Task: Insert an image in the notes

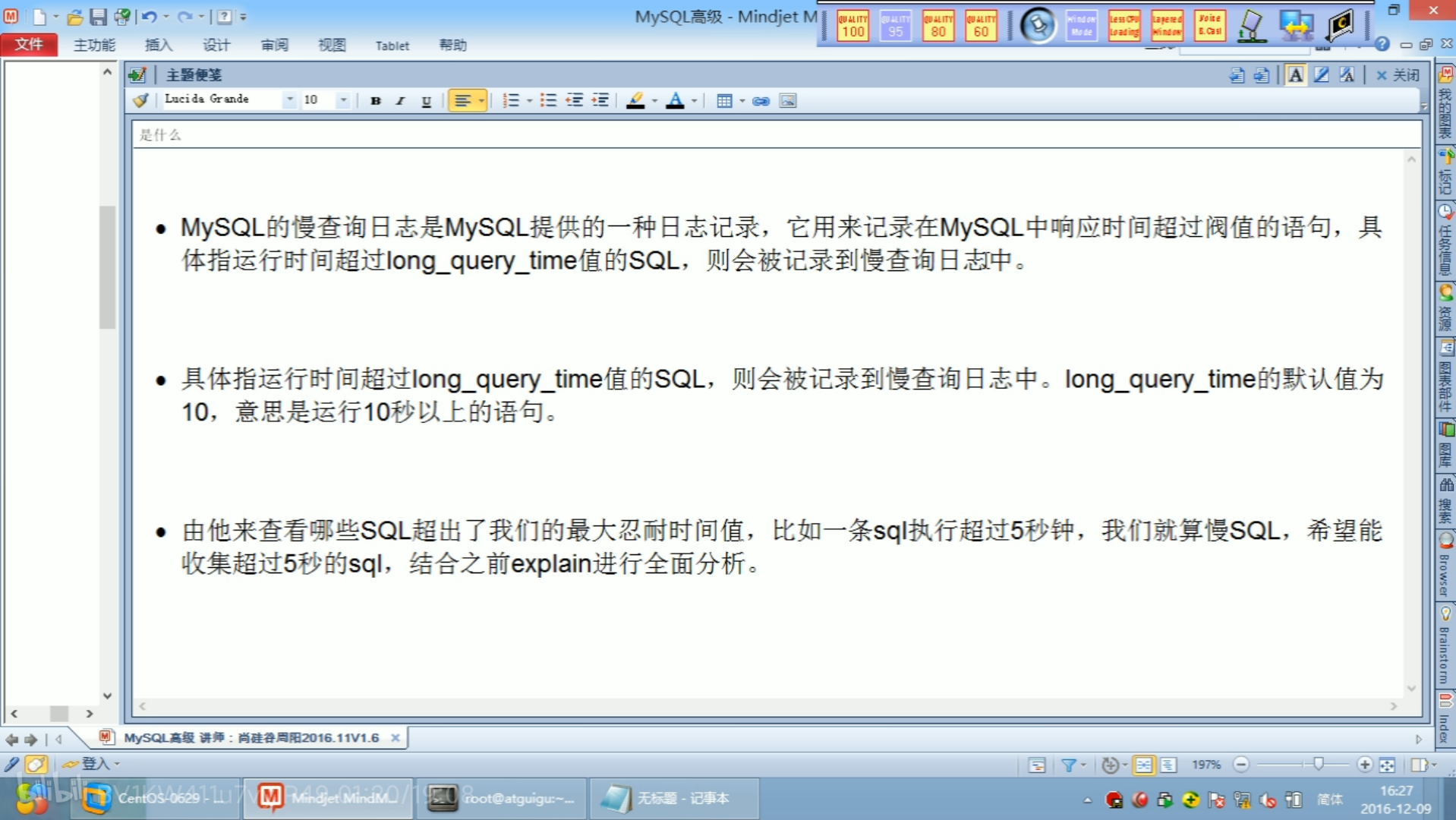Action: pos(788,100)
